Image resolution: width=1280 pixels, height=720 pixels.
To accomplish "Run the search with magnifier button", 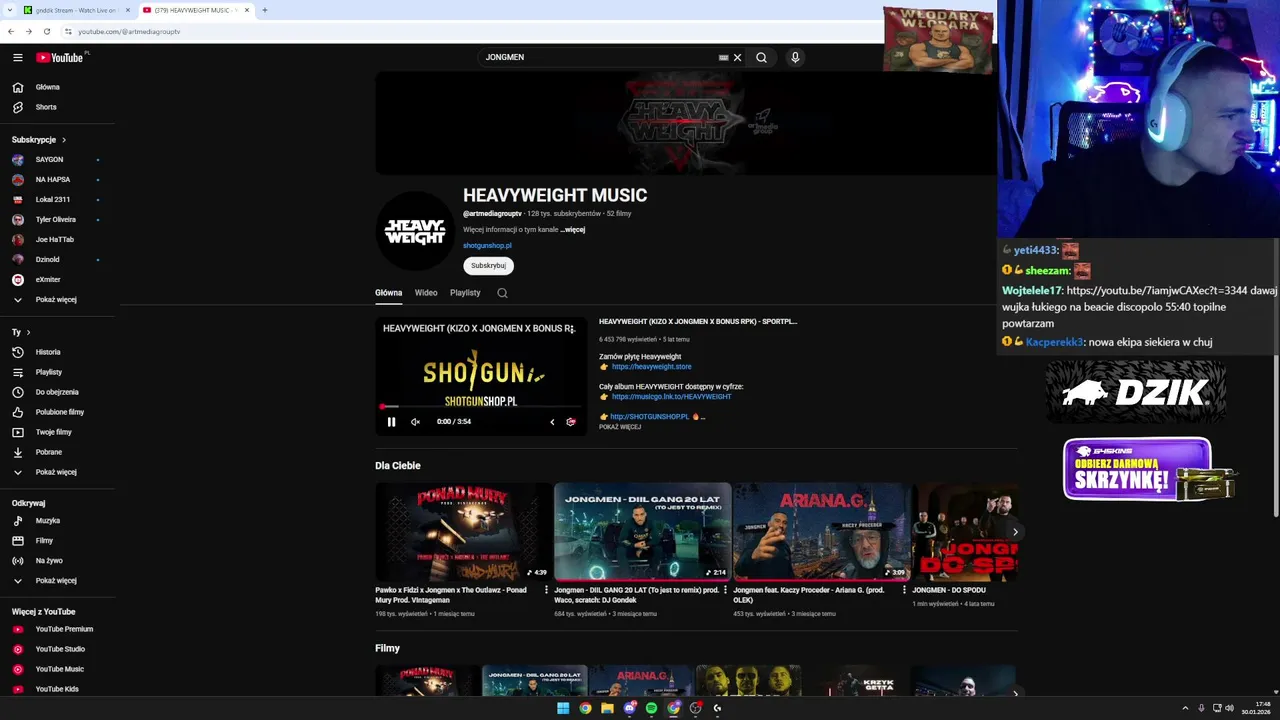I will tap(761, 58).
